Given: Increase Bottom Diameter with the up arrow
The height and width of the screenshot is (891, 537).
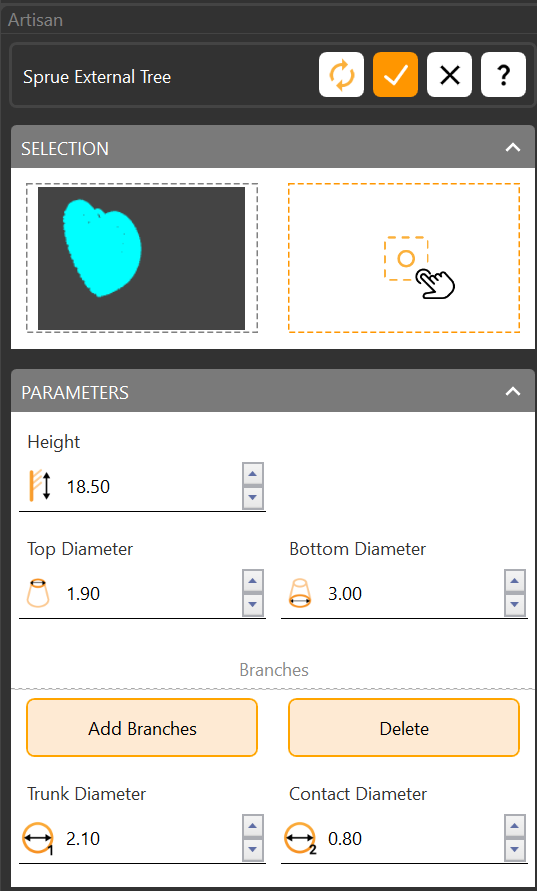Looking at the screenshot, I should coord(515,581).
